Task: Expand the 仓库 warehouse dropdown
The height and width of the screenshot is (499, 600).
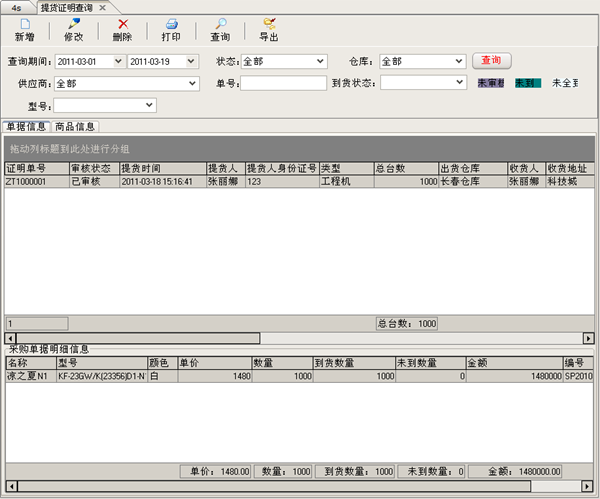Action: 457,61
